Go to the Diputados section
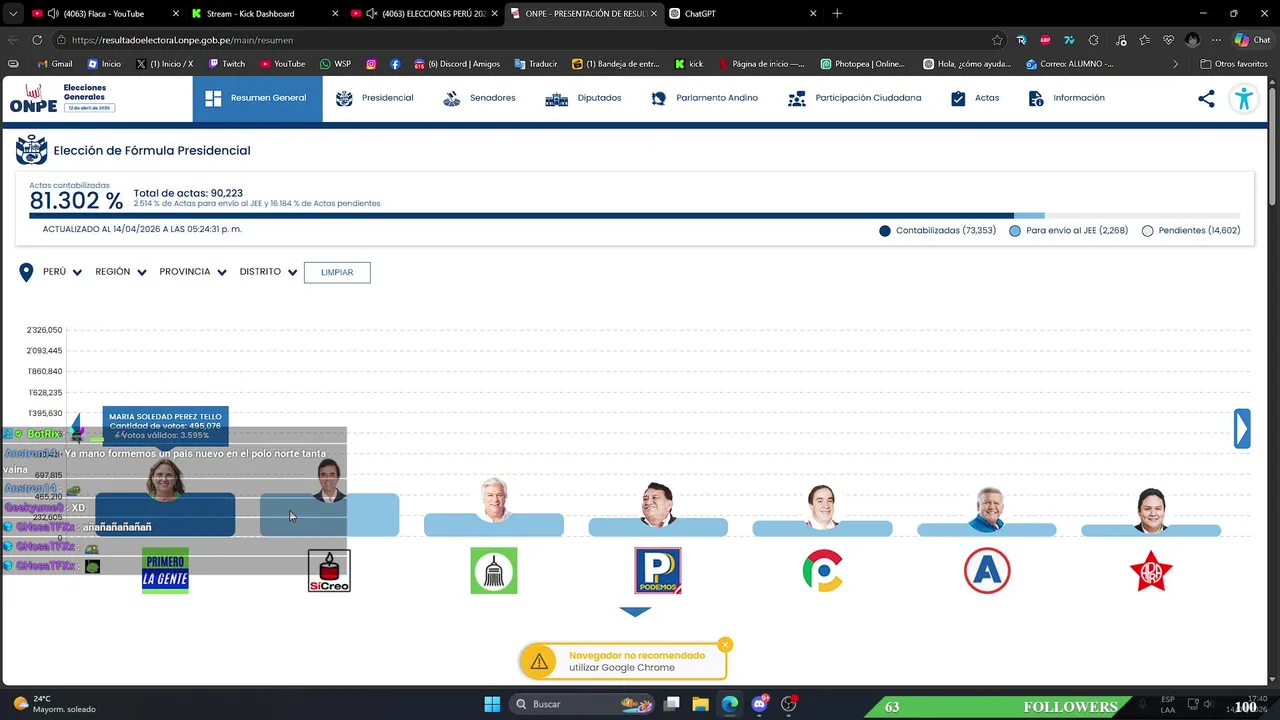This screenshot has height=720, width=1280. click(x=584, y=98)
